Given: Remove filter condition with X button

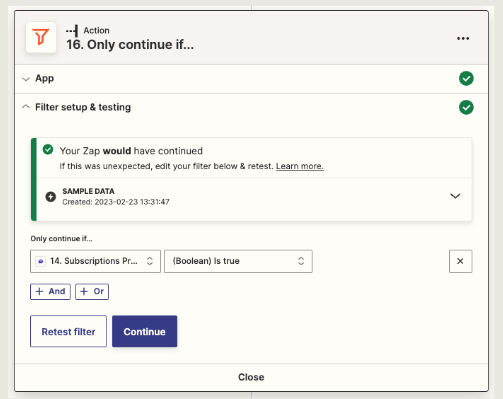Looking at the screenshot, I should [x=460, y=261].
